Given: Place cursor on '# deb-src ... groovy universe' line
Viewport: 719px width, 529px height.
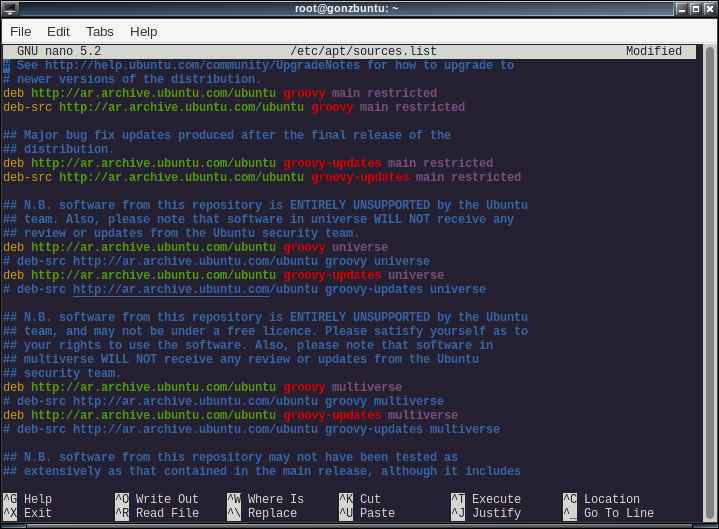Looking at the screenshot, I should 216,261.
